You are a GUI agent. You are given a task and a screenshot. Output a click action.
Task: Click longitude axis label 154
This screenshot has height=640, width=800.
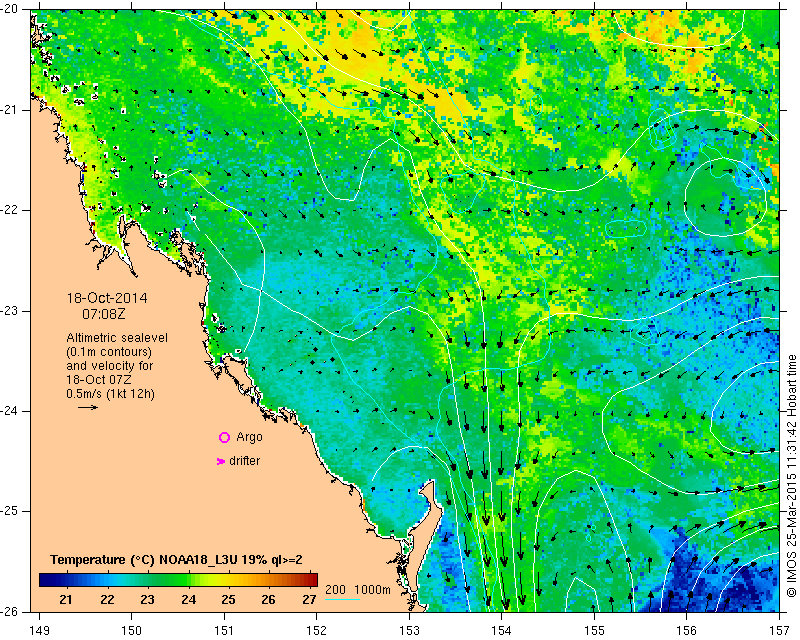(502, 631)
